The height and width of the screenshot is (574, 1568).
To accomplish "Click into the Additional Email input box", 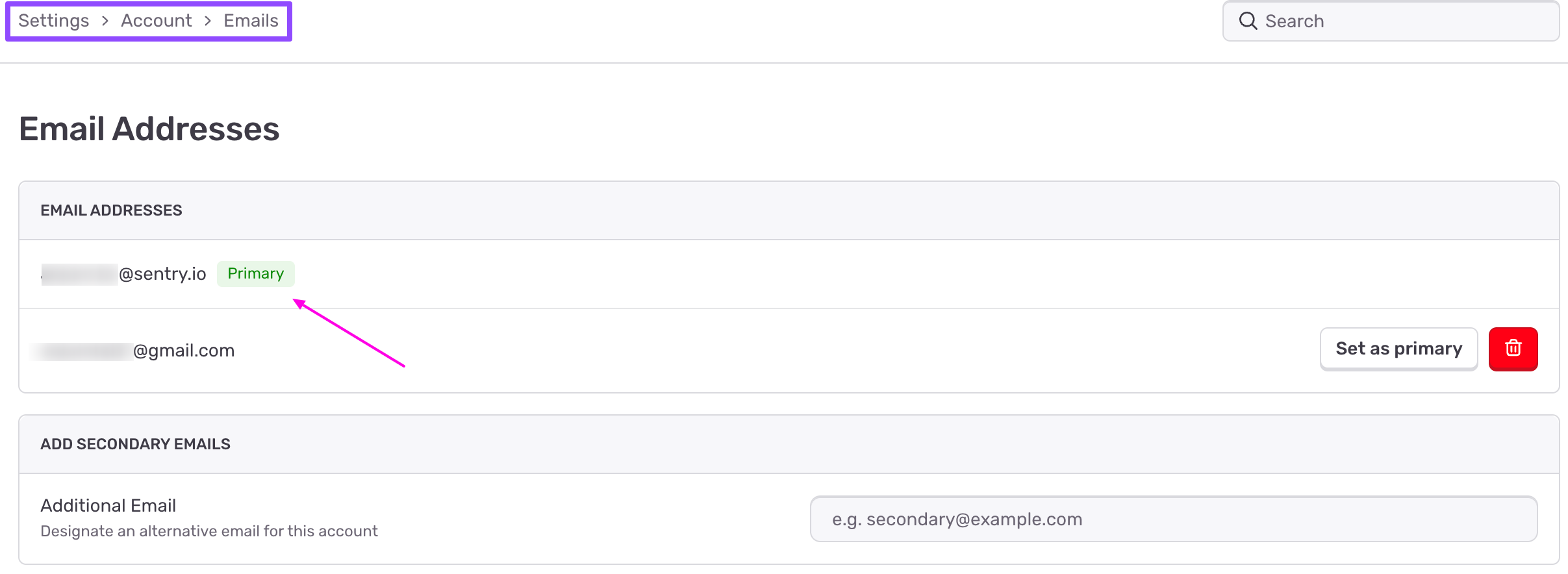I will [x=1173, y=519].
